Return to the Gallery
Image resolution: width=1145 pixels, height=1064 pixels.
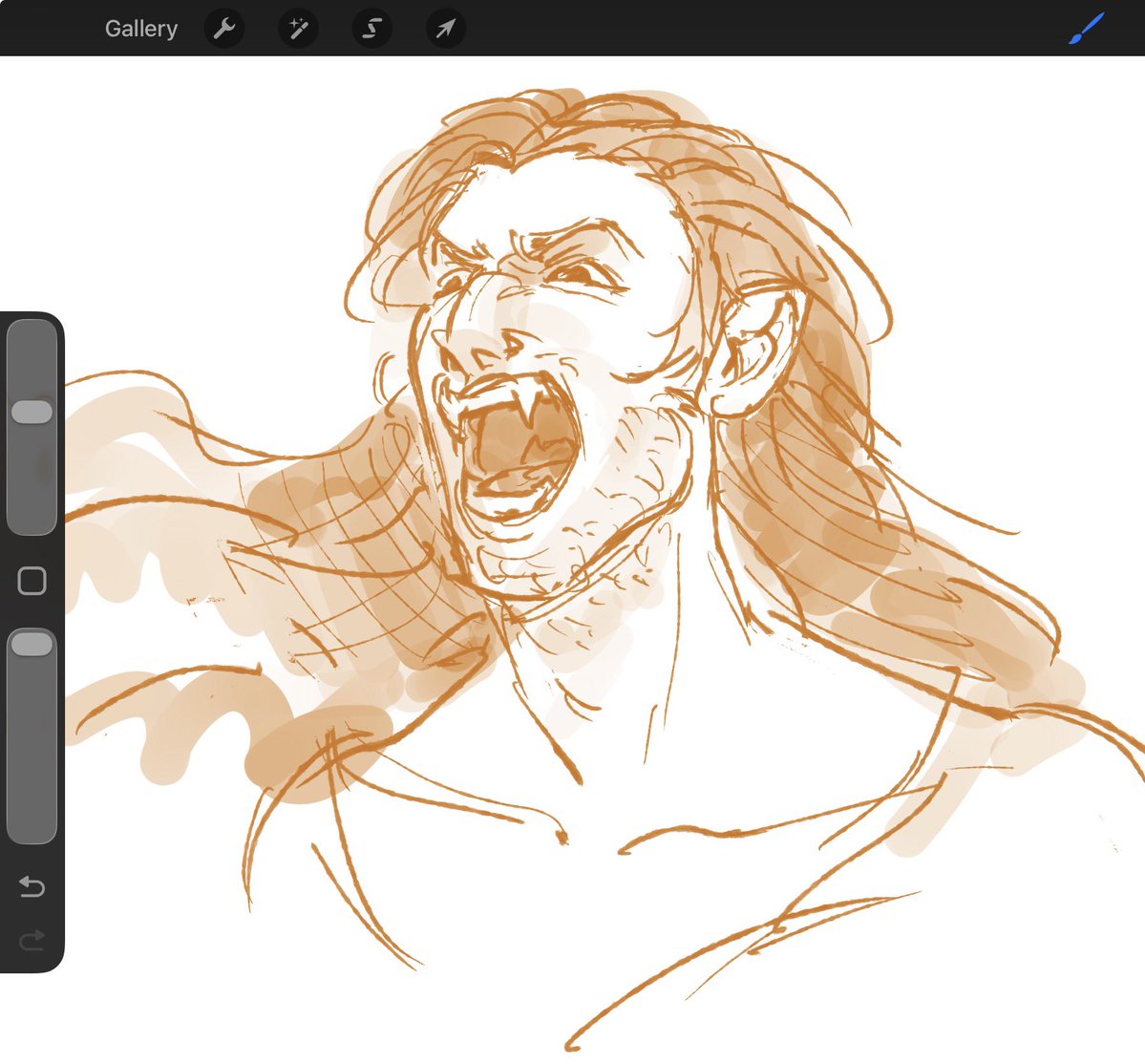[141, 29]
